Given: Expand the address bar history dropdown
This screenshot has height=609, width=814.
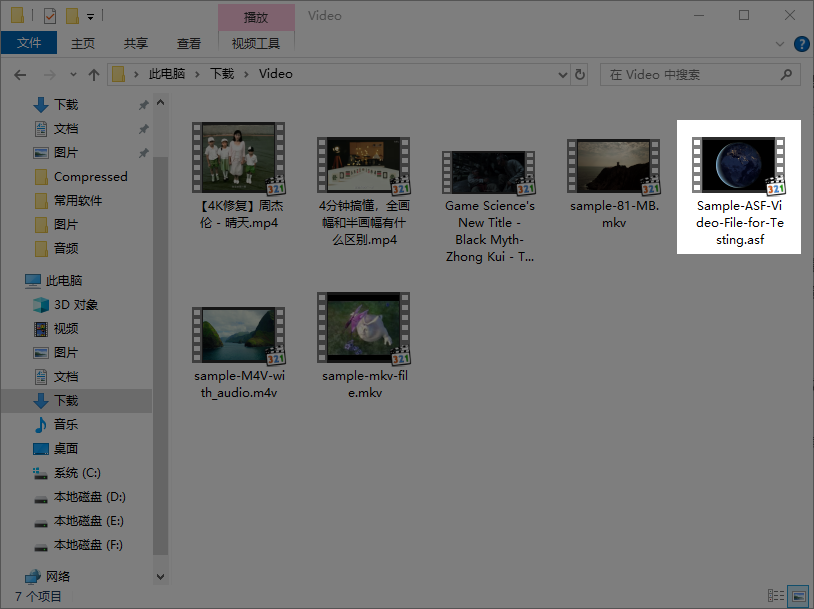Looking at the screenshot, I should click(561, 75).
